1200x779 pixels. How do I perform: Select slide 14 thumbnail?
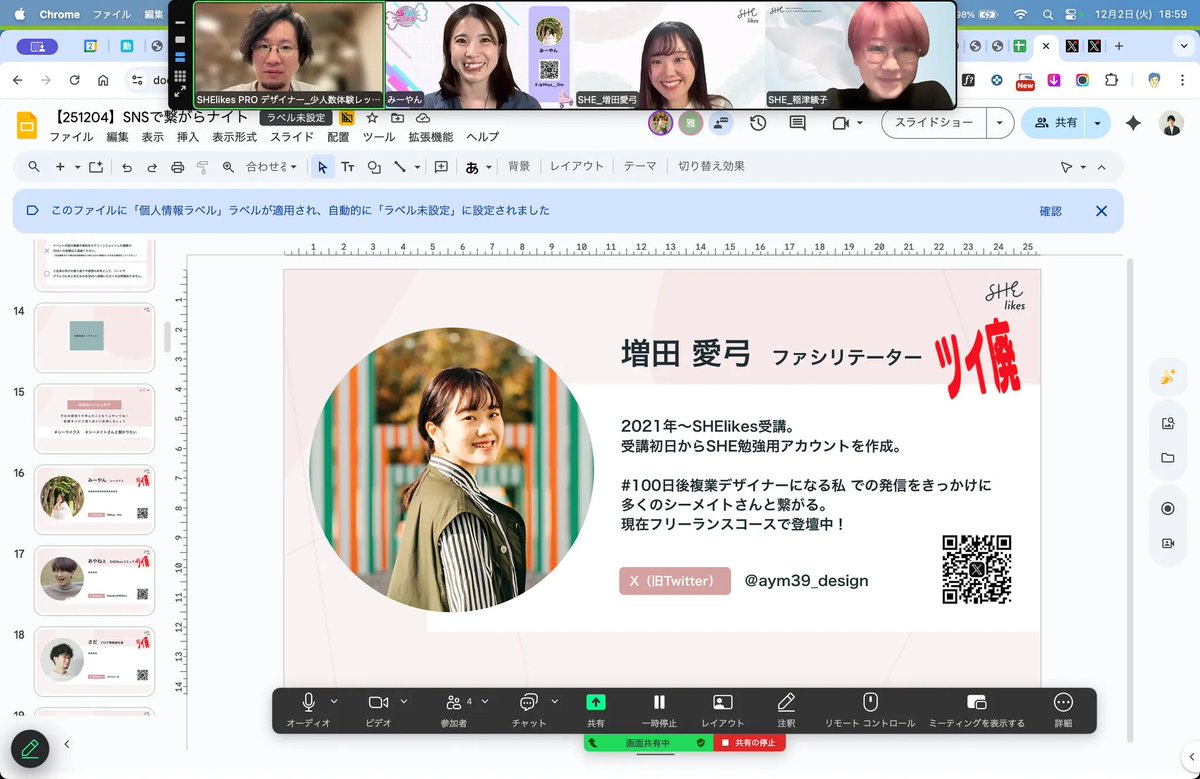[x=94, y=338]
